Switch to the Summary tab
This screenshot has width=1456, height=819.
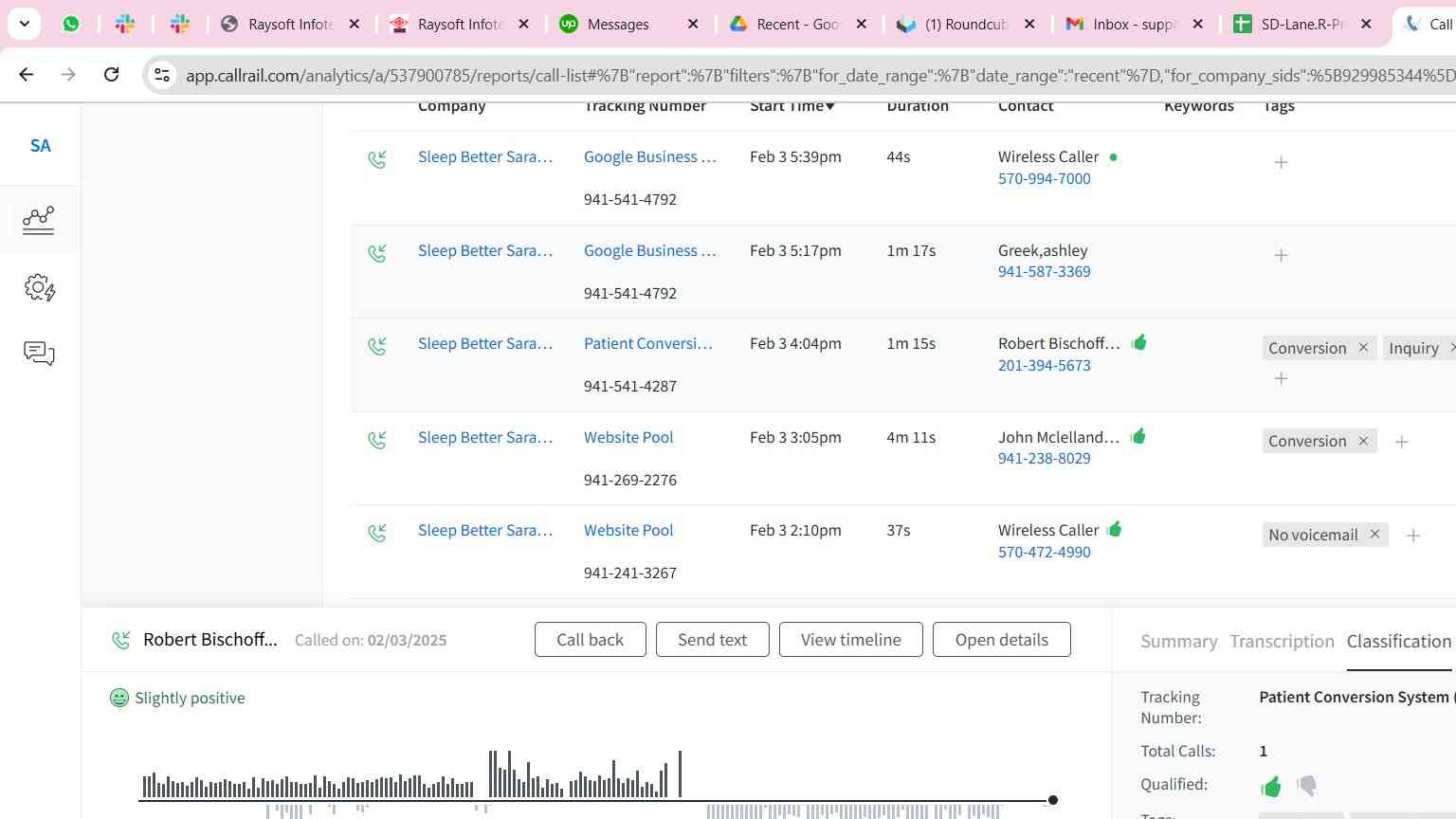click(1178, 642)
